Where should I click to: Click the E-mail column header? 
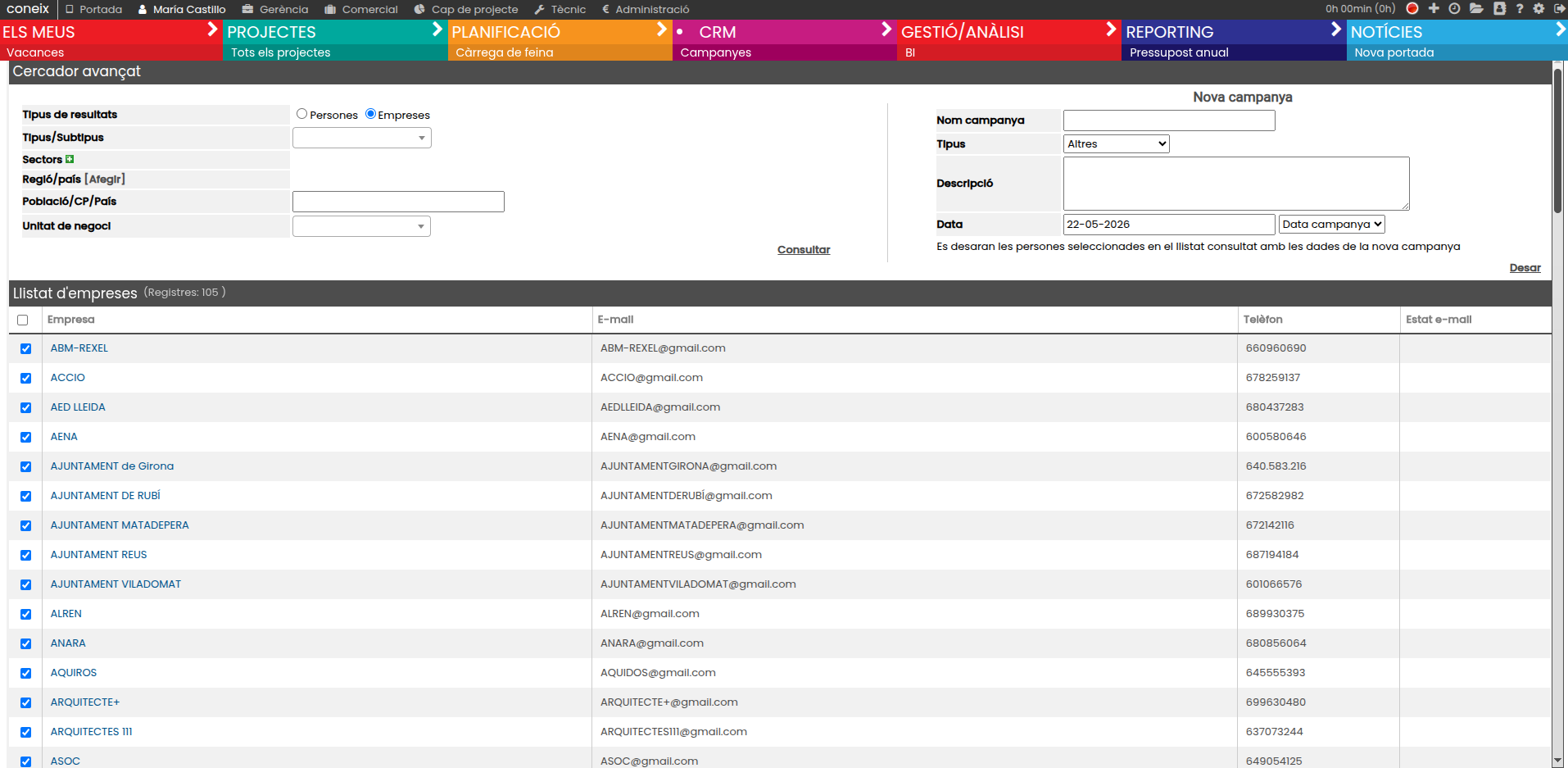pos(615,320)
